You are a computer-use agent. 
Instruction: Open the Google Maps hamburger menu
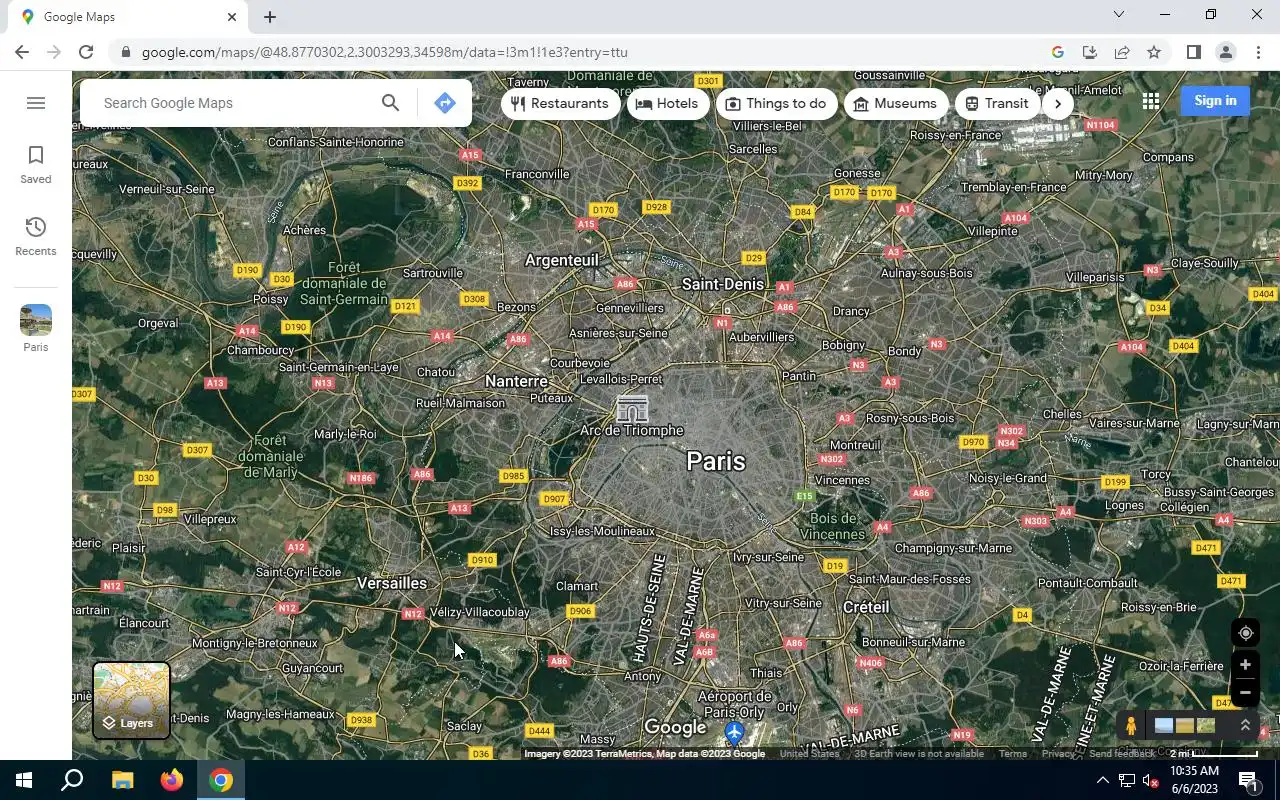36,103
